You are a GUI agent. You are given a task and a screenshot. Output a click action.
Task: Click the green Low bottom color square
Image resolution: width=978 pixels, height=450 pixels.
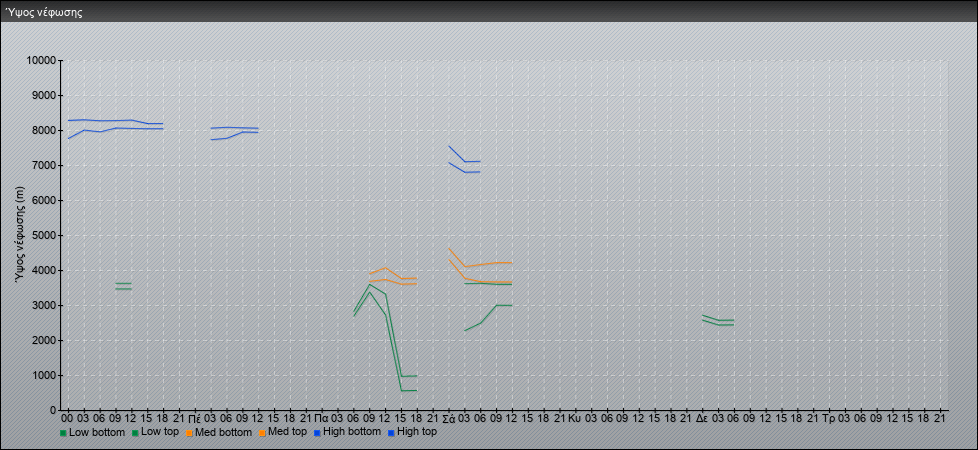tap(63, 433)
